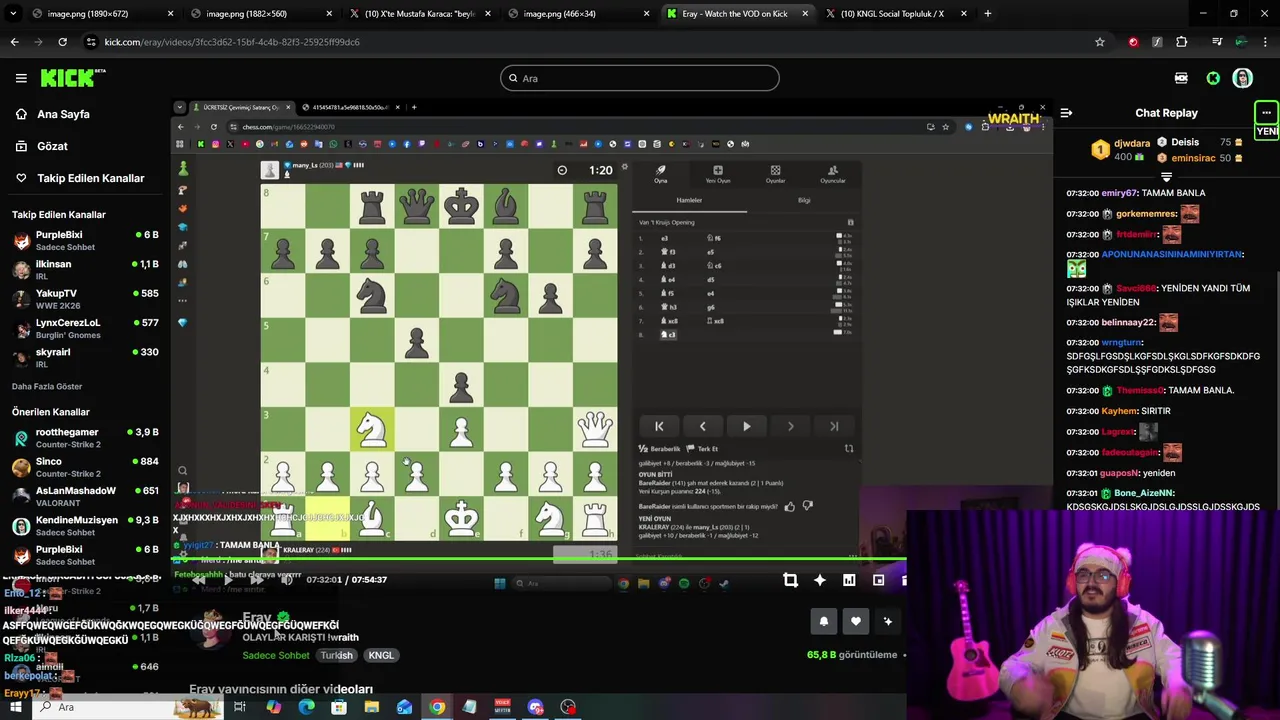This screenshot has height=720, width=1280.
Task: Toggle video theater mode icon
Action: 879,580
